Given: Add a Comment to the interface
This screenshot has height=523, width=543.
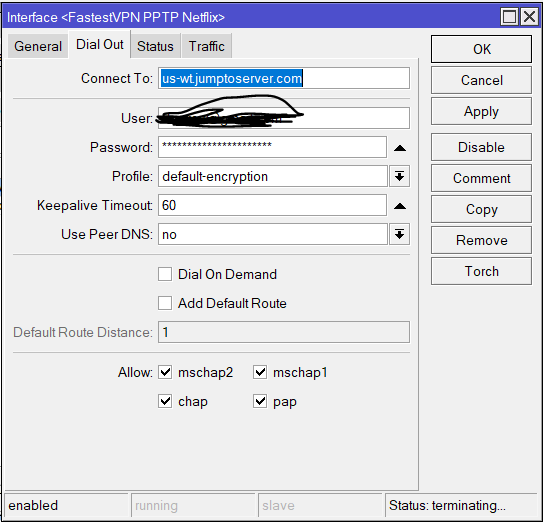Looking at the screenshot, I should [481, 178].
